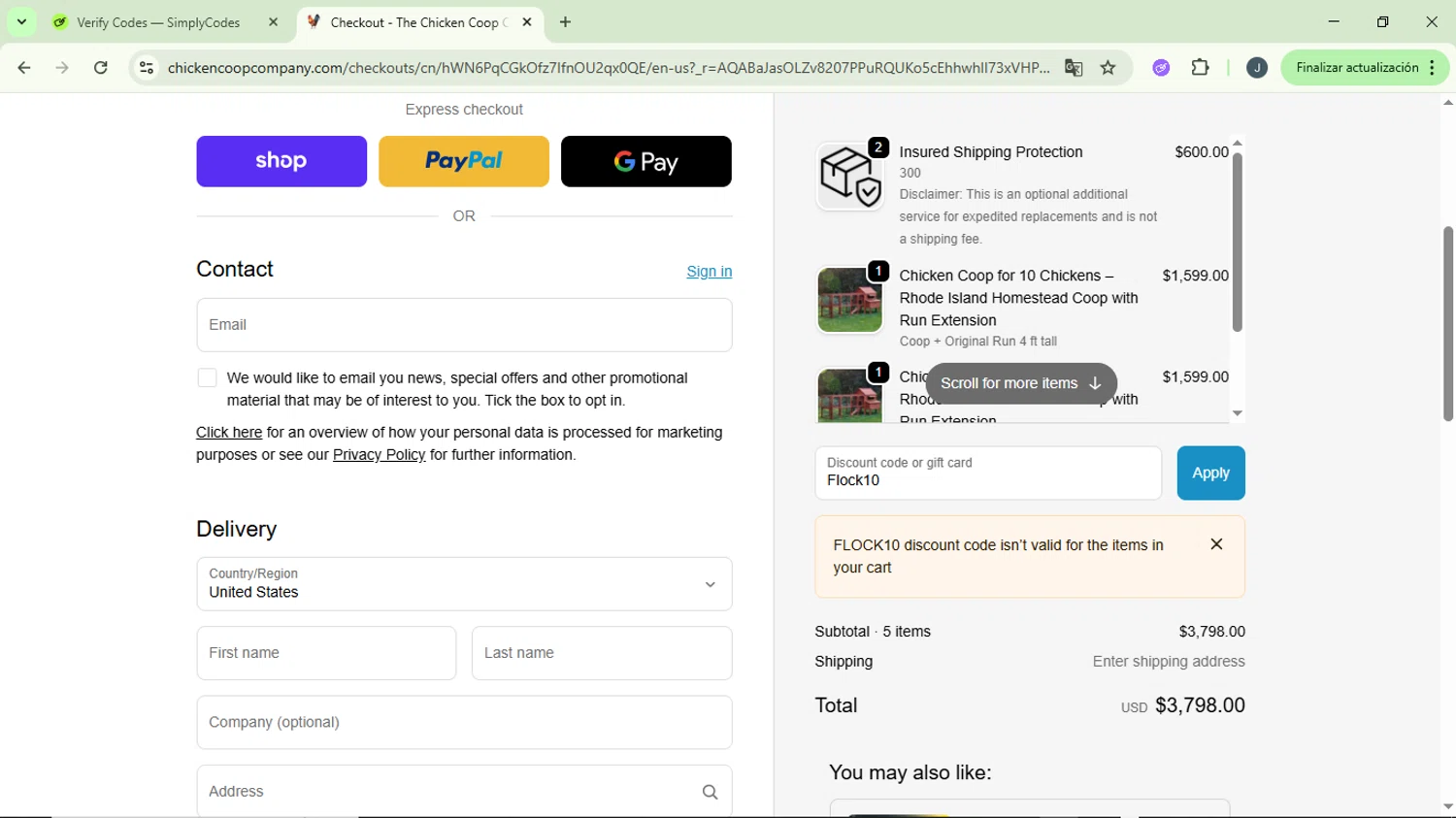Screen dimensions: 1456x818
Task: Pay with Shop Pay button
Action: [x=281, y=161]
